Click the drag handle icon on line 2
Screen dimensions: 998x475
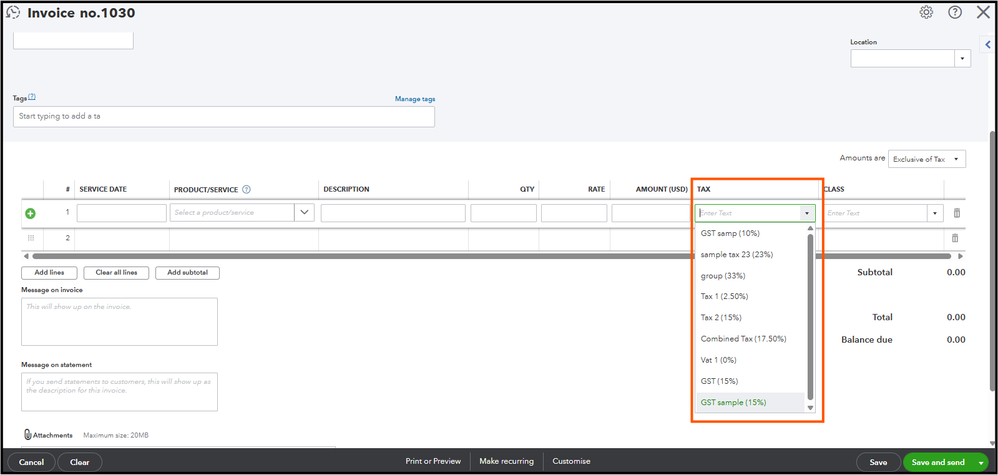31,238
